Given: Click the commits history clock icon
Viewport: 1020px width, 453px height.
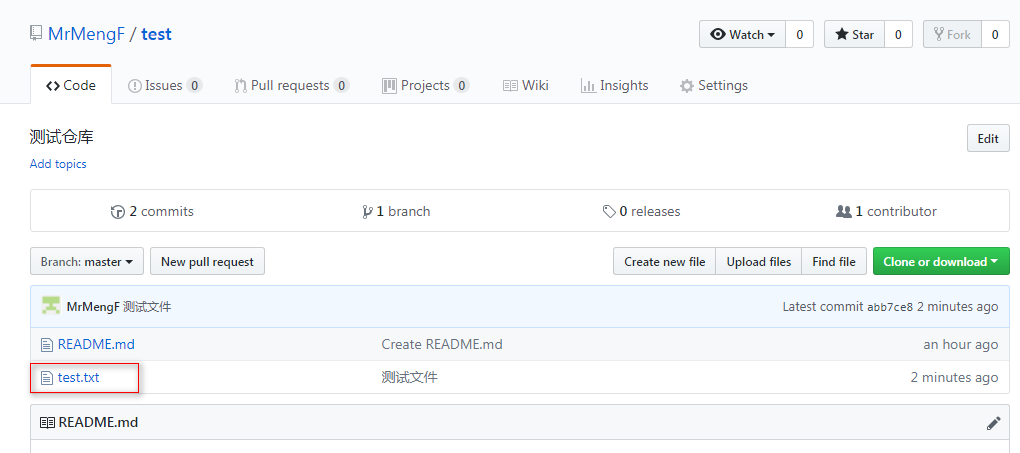Looking at the screenshot, I should [118, 212].
